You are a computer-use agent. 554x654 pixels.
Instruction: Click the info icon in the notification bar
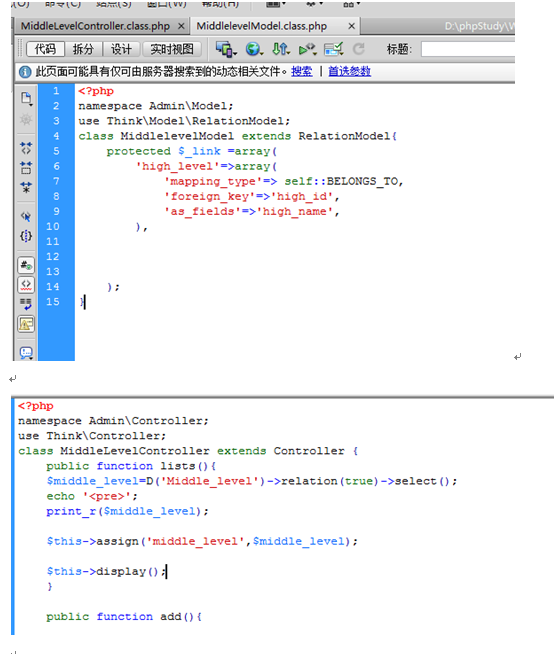click(25, 72)
